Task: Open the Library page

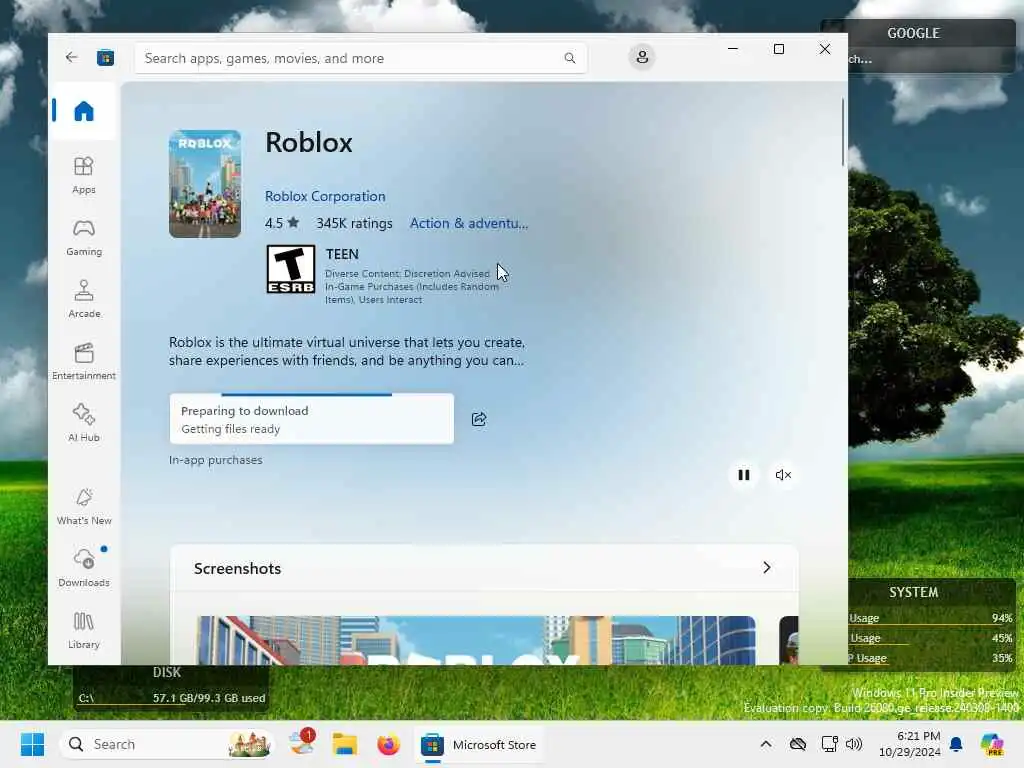Action: (x=84, y=630)
